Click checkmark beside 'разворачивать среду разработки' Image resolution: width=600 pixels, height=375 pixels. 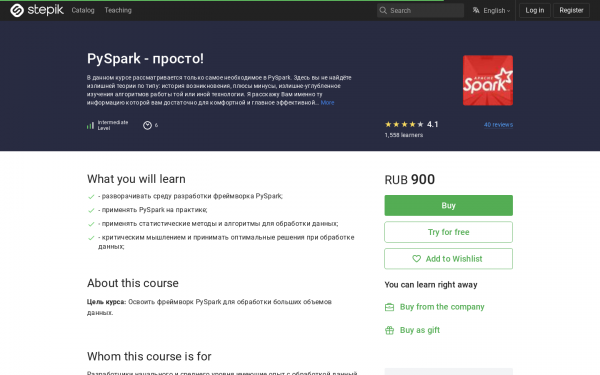click(91, 197)
